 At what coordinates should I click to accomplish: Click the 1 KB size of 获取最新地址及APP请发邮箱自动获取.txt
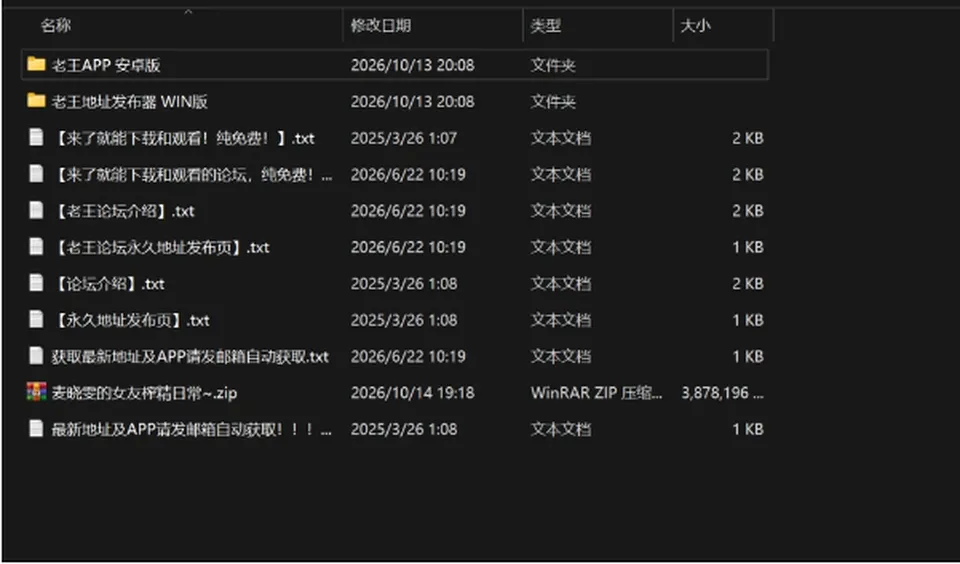(748, 356)
